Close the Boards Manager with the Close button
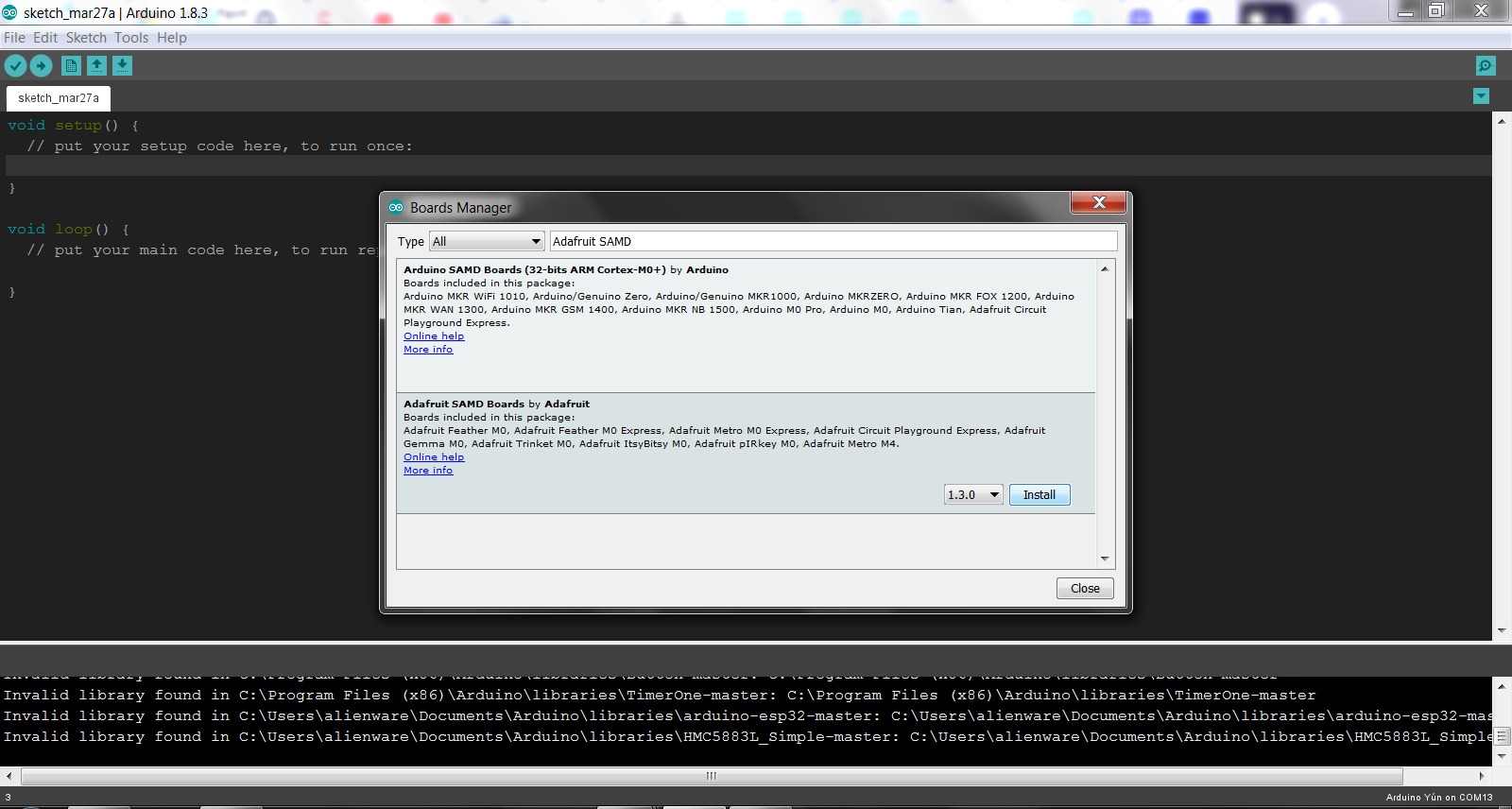Image resolution: width=1512 pixels, height=809 pixels. point(1085,588)
